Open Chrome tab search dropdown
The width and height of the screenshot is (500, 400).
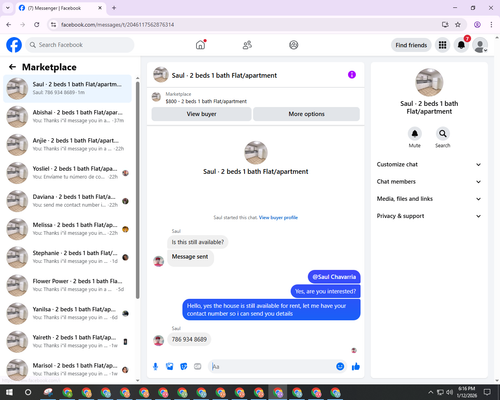tap(8, 8)
